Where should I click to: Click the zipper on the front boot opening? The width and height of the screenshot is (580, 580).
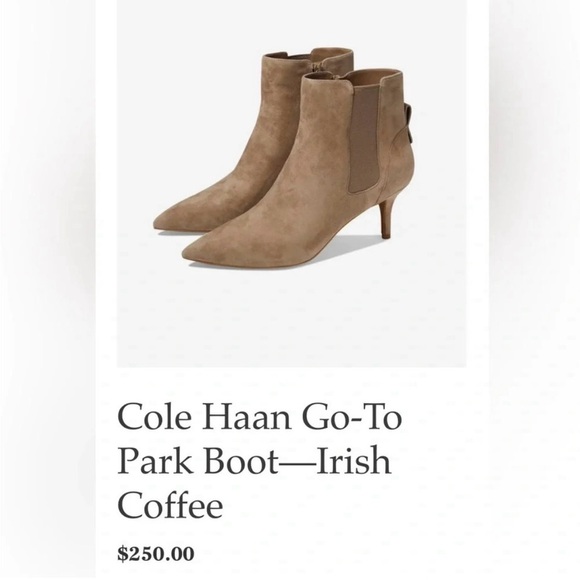(x=337, y=76)
